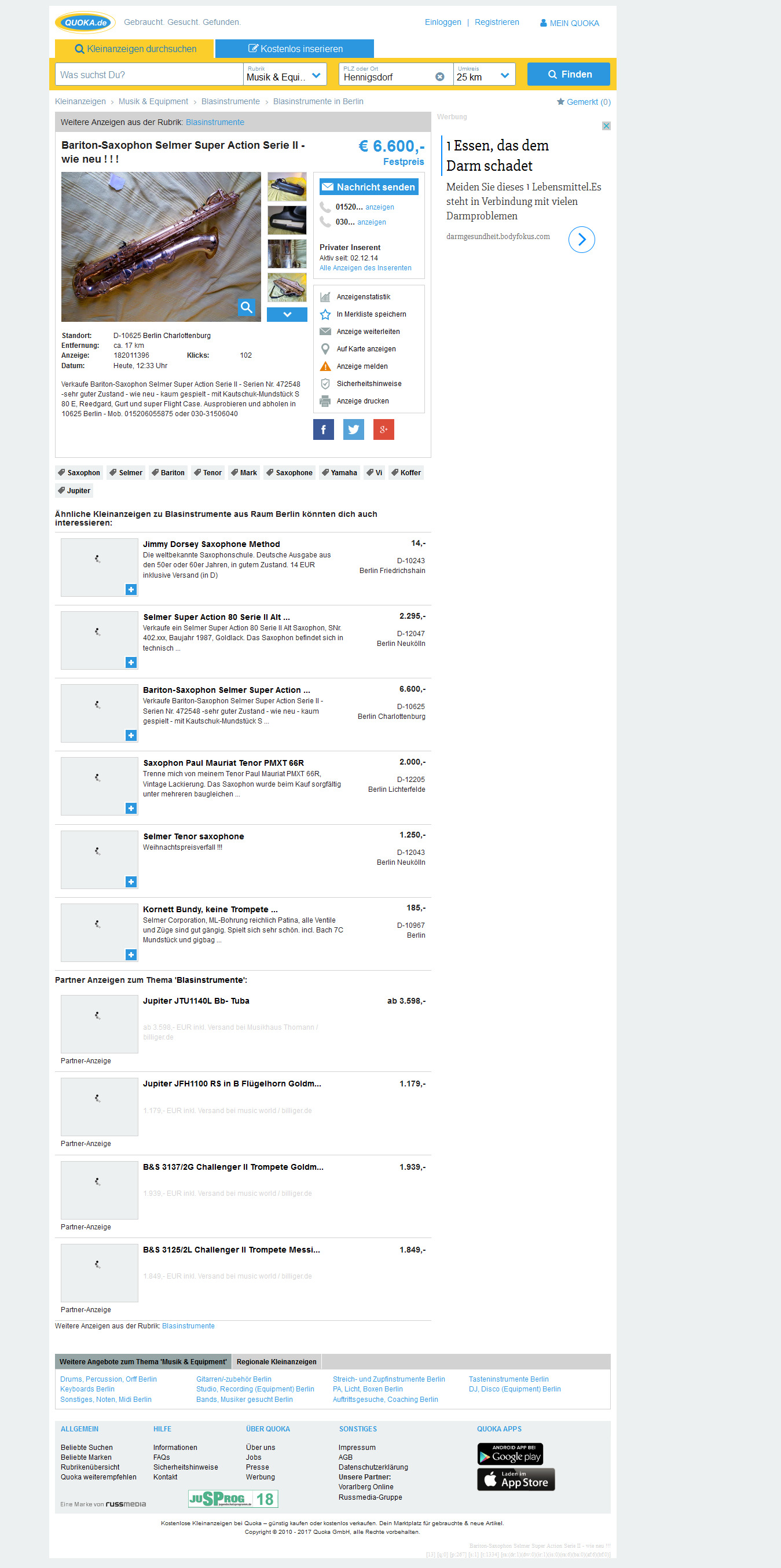Click the magnifier zoom icon on main photo
This screenshot has height=1568, width=781.
pyautogui.click(x=247, y=307)
